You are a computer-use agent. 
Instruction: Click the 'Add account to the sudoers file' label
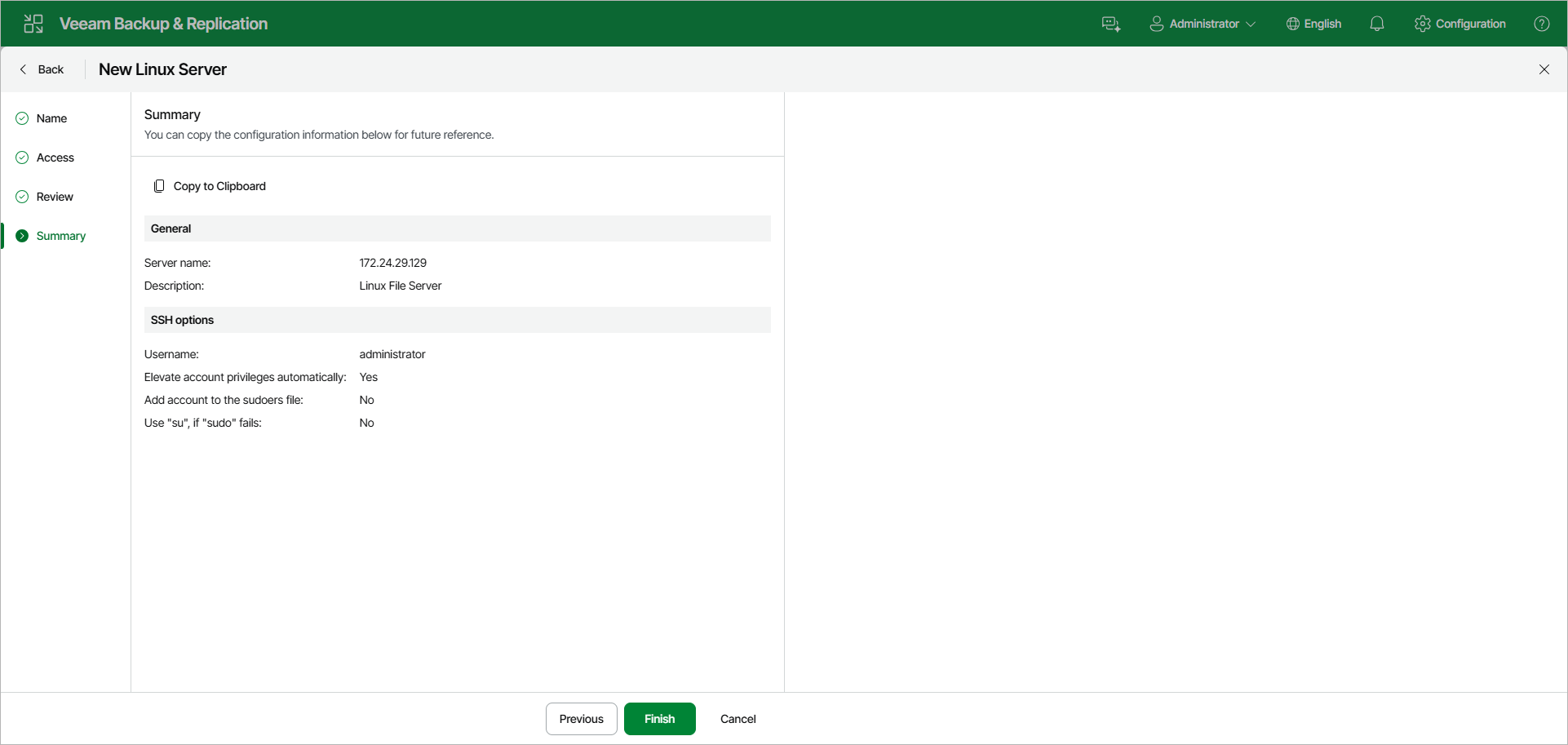pos(224,400)
